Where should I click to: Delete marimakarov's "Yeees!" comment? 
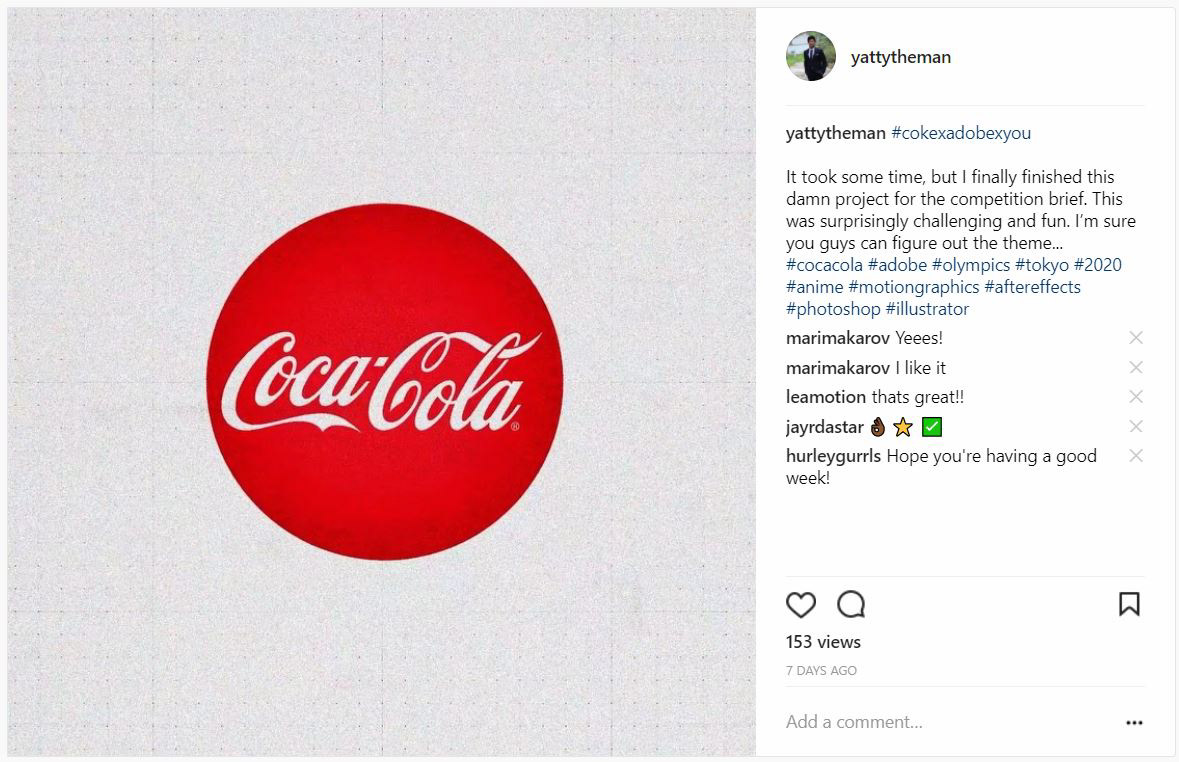(x=1135, y=338)
